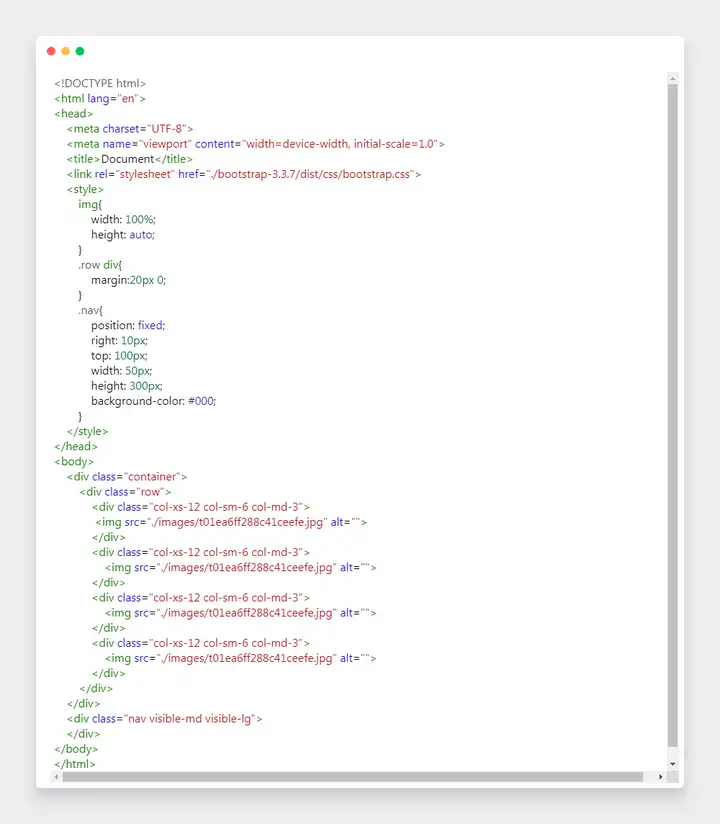Select the meta charset="UTF-8" line
Image resolution: width=720 pixels, height=824 pixels.
[130, 129]
